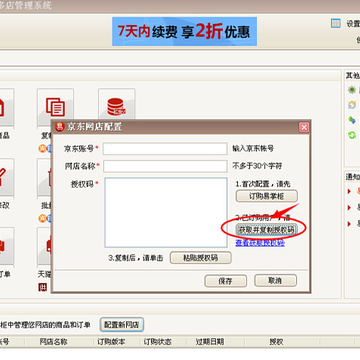The image size is (360, 360).
Task: Click the 不多于30个字符 hint text
Action: click(x=257, y=166)
